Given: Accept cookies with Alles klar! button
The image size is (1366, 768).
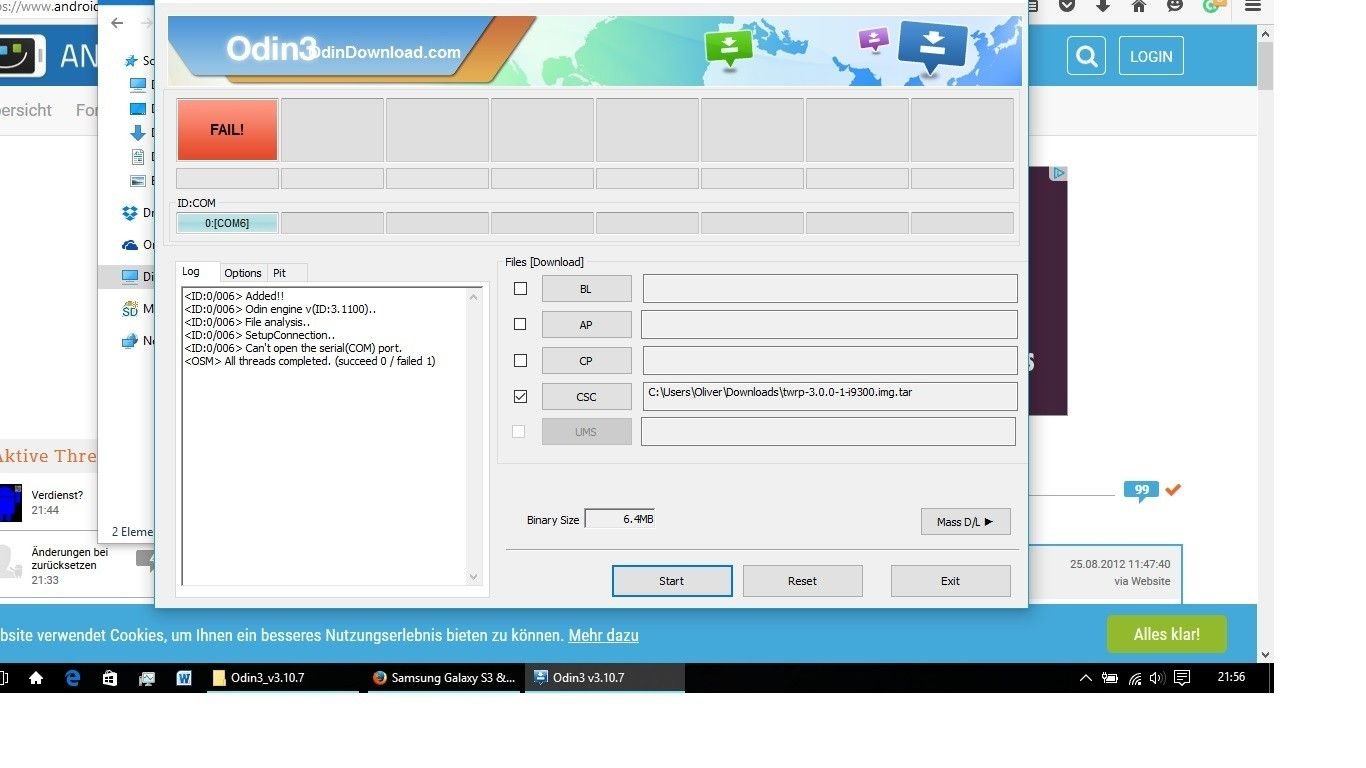Looking at the screenshot, I should pyautogui.click(x=1166, y=634).
